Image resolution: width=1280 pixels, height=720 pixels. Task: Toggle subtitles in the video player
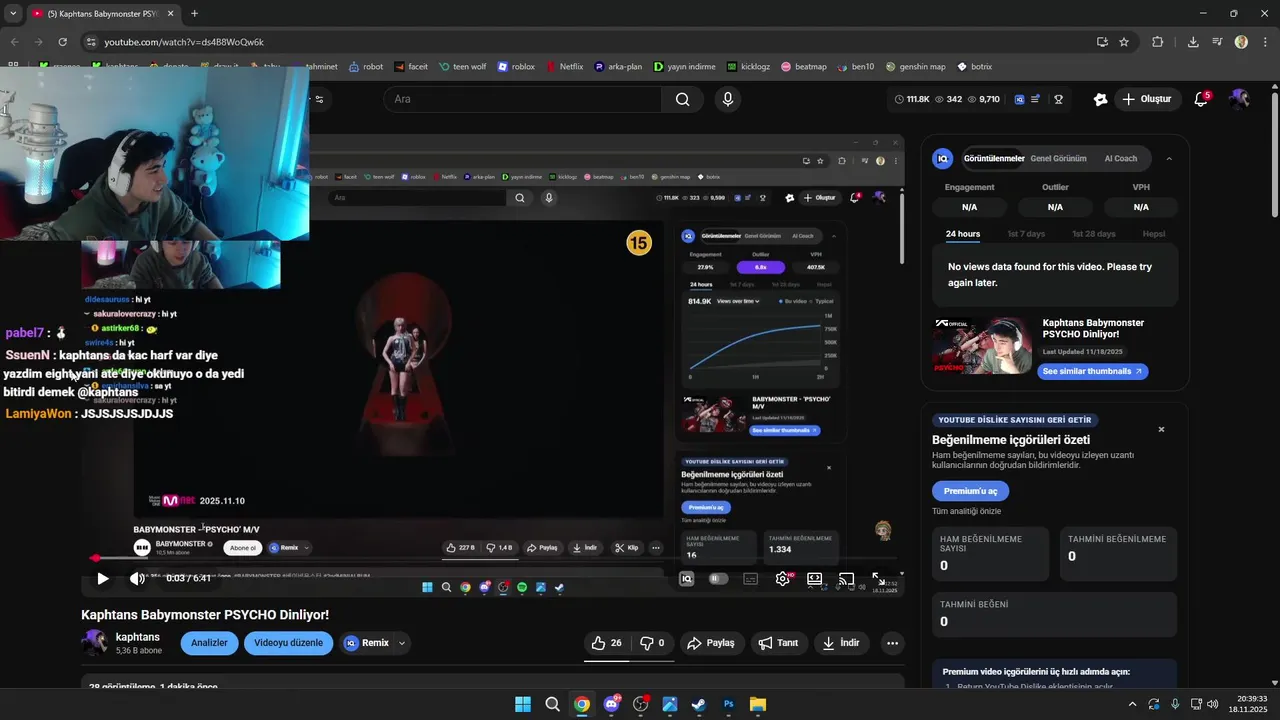coord(750,578)
